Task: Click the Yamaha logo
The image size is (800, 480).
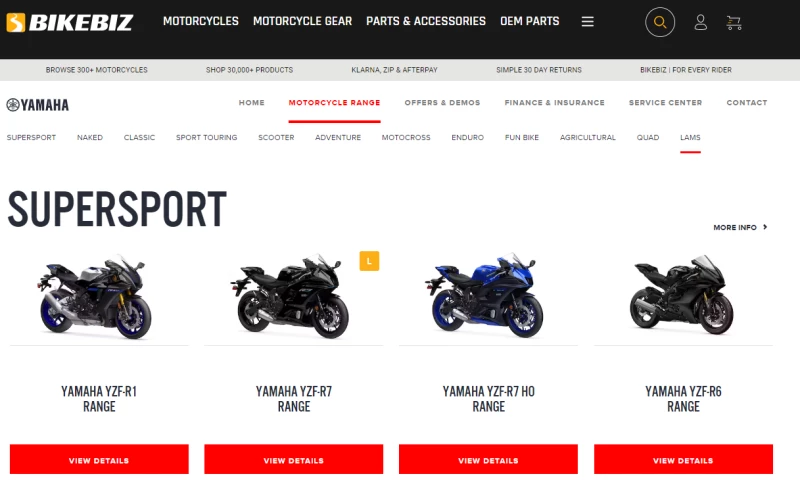Action: pos(38,105)
